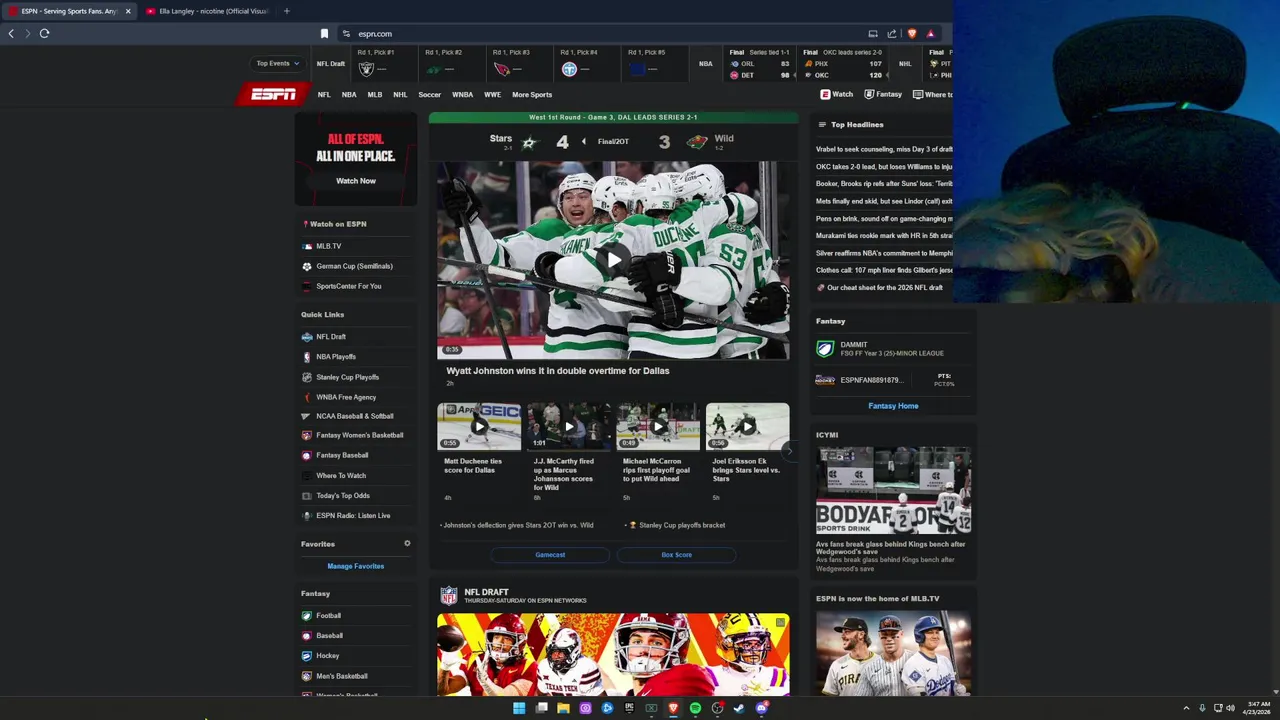Click the DAMMIT fantasy team logo
The width and height of the screenshot is (1280, 720).
point(825,349)
